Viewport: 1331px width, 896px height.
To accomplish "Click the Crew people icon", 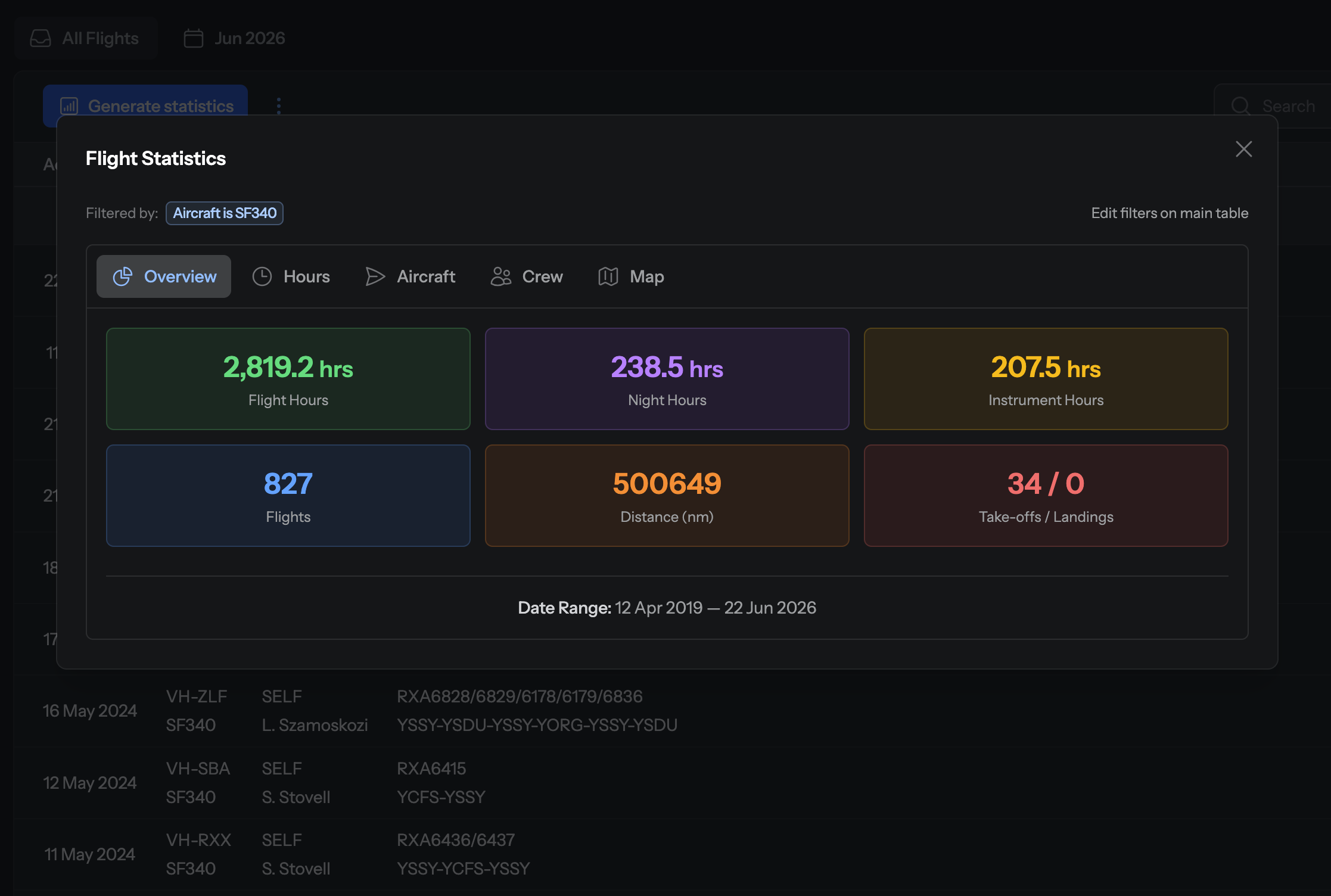I will tap(501, 276).
